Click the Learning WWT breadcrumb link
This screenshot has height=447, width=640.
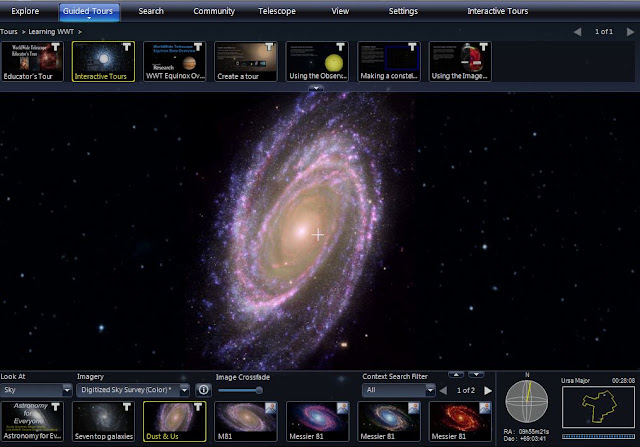(x=51, y=31)
